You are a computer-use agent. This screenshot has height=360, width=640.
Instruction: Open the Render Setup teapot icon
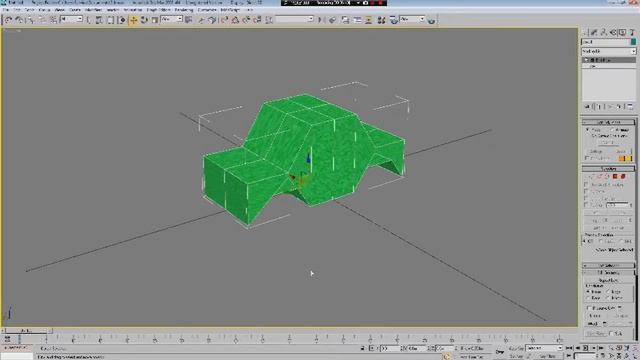point(393,20)
